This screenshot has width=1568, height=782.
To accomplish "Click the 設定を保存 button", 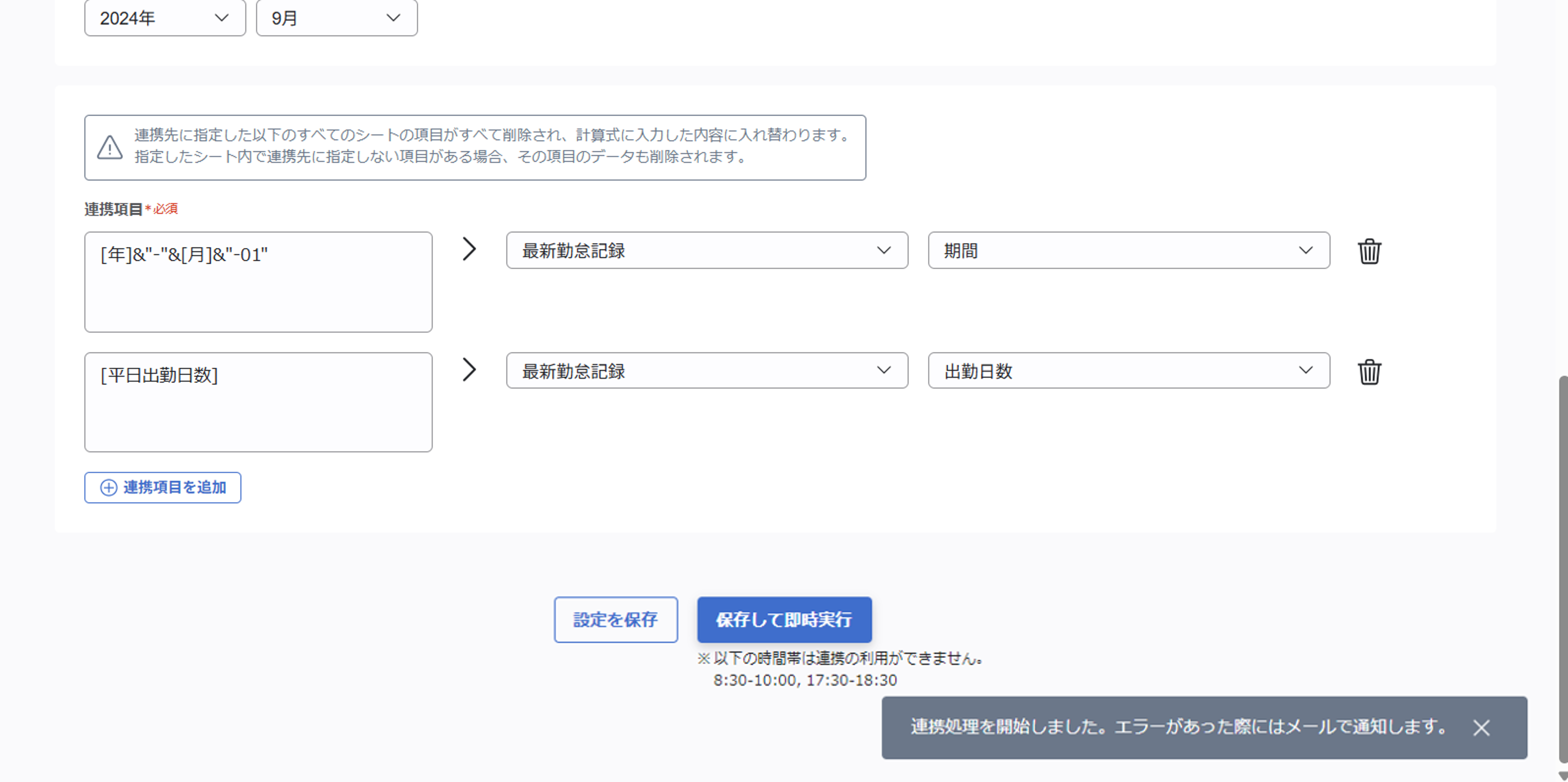I will (615, 620).
